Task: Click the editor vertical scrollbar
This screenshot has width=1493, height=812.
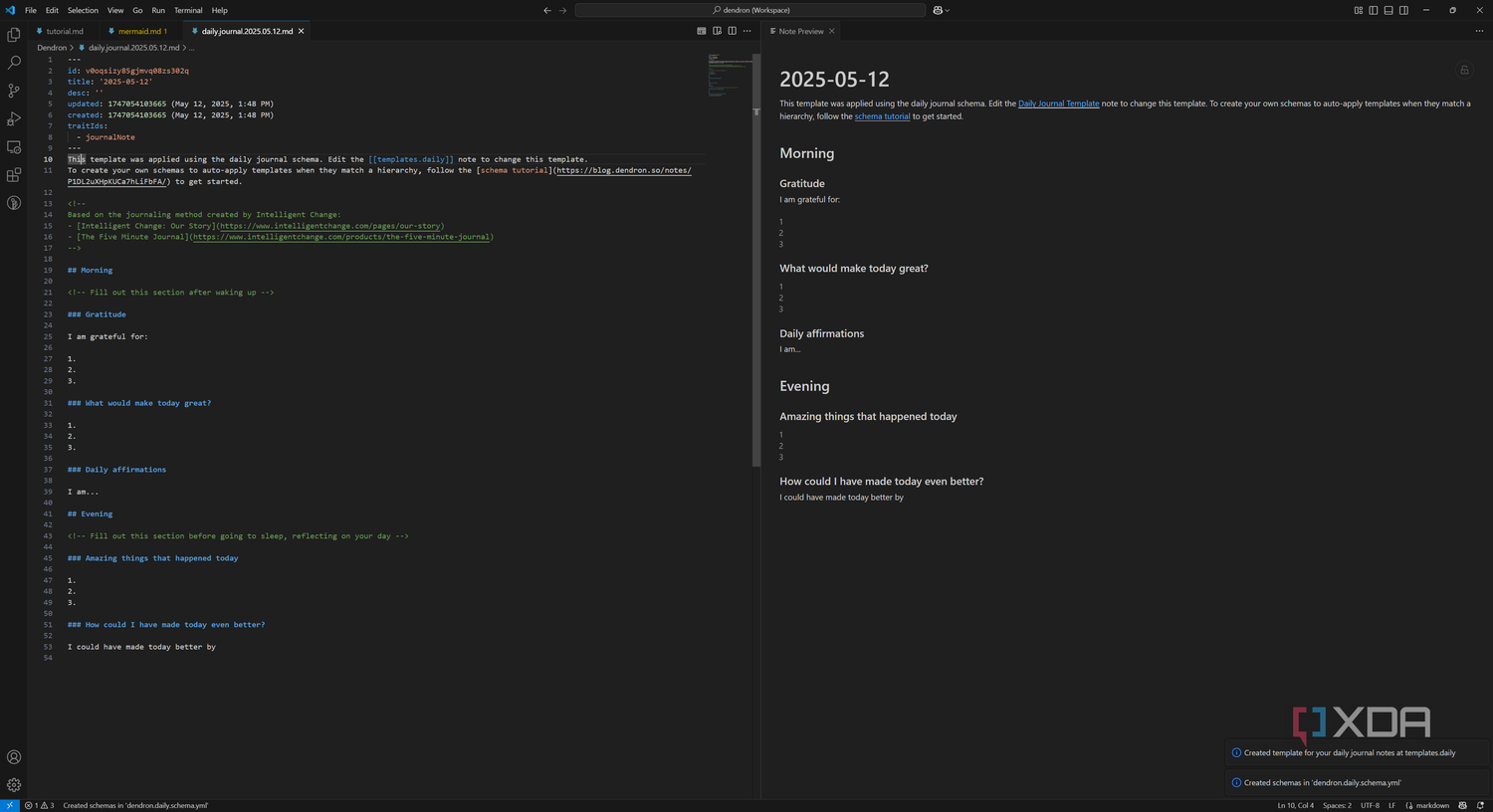Action: [756, 260]
